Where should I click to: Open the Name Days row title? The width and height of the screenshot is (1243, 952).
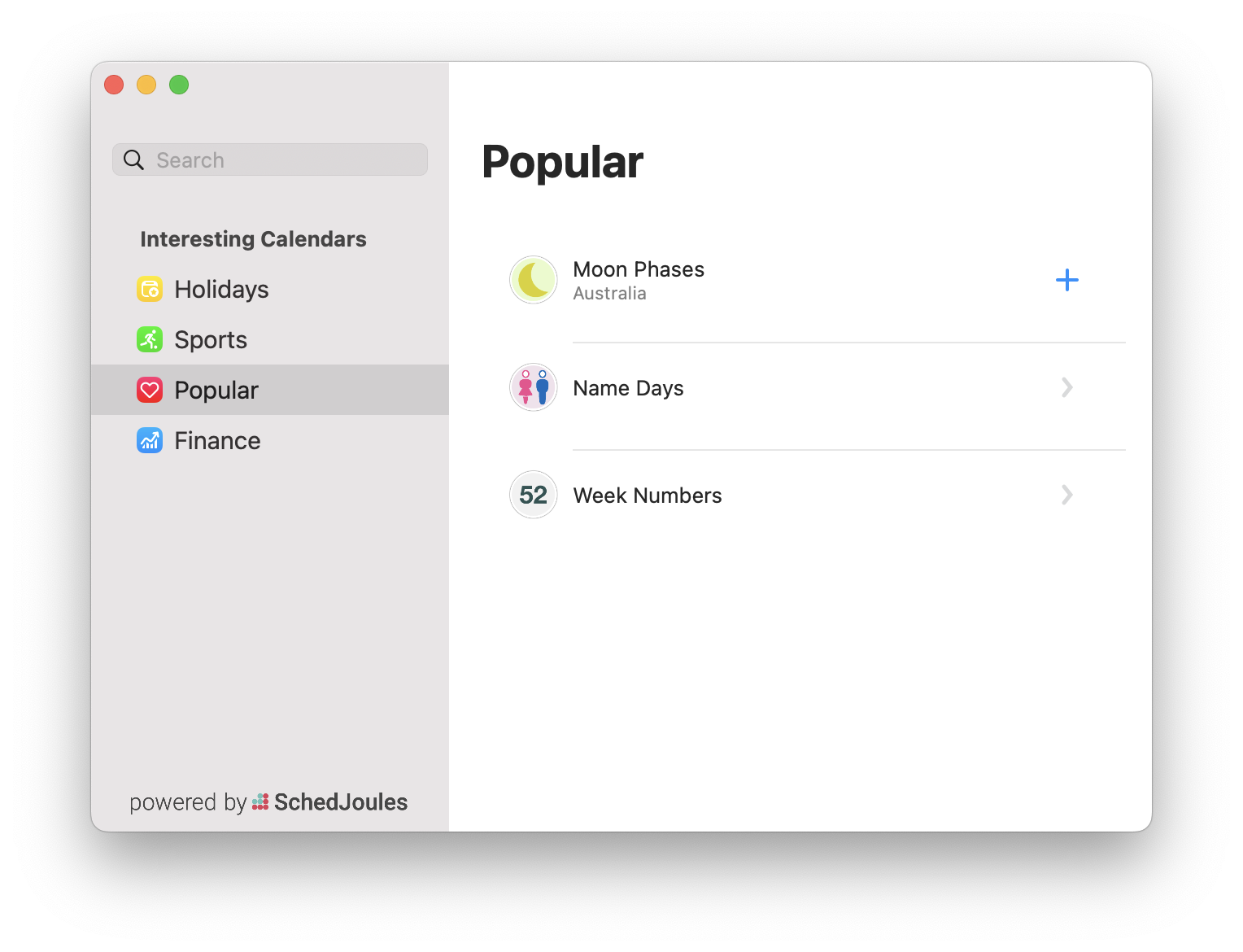tap(628, 388)
